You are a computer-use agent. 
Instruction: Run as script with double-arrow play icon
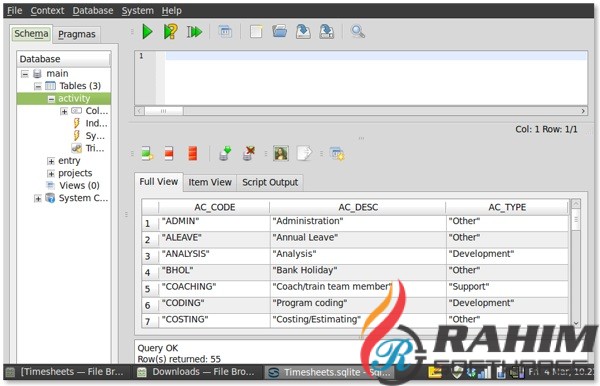[194, 32]
